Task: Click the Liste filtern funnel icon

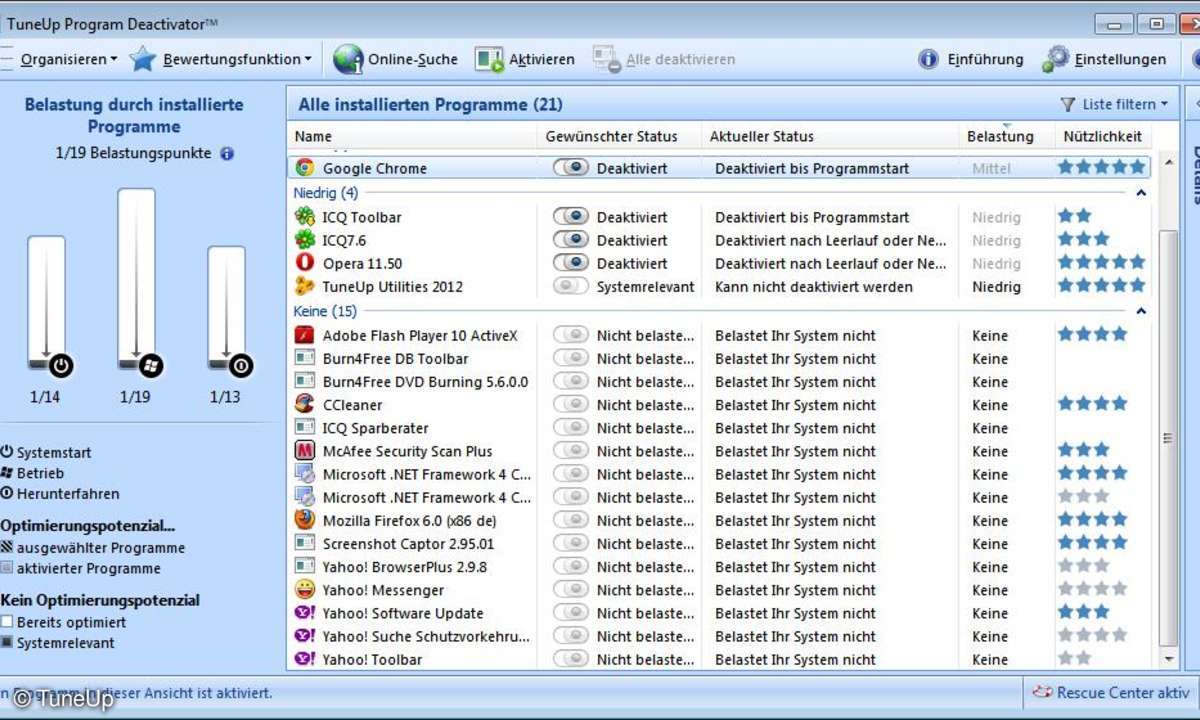Action: pos(1068,104)
